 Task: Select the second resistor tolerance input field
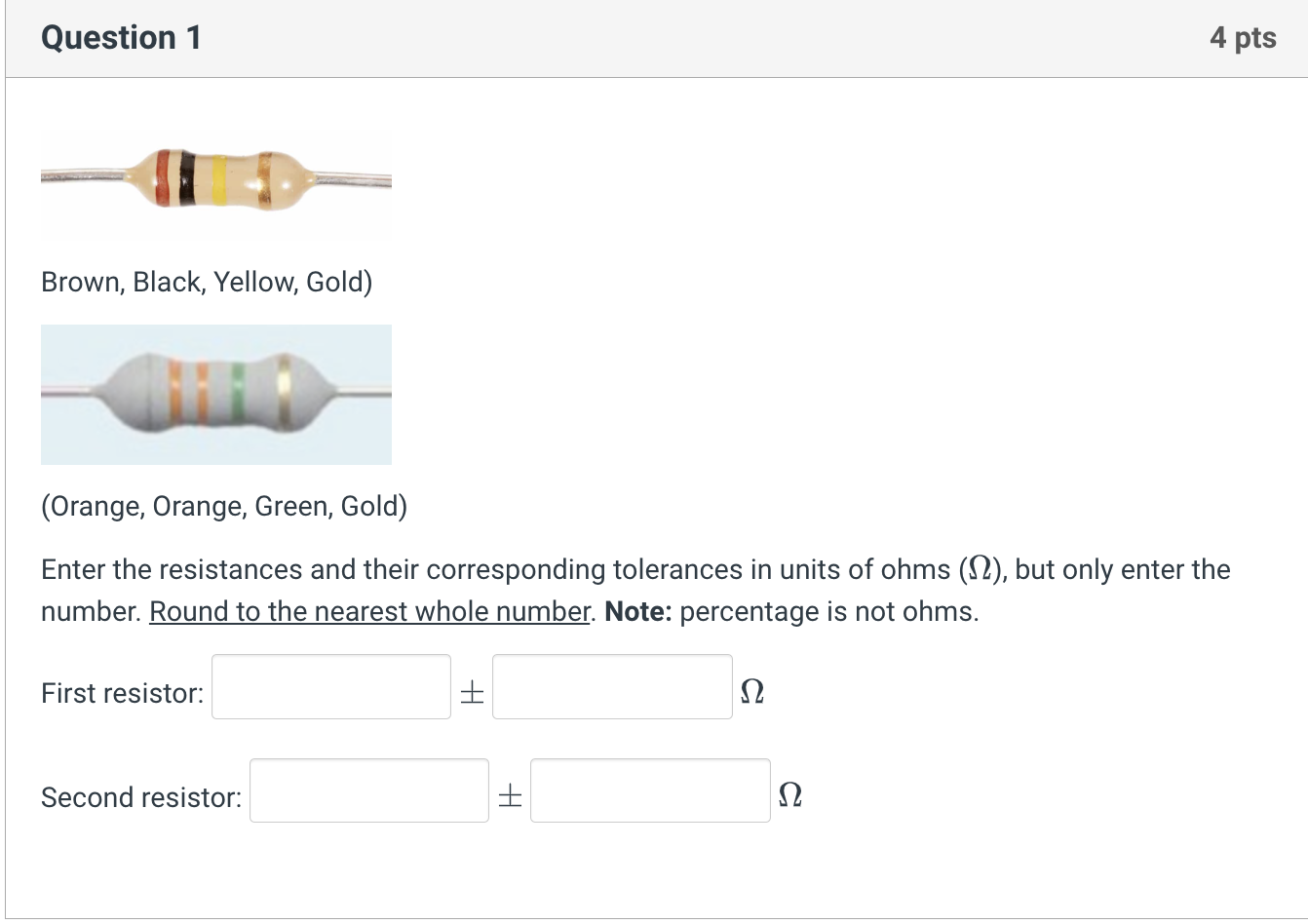649,790
